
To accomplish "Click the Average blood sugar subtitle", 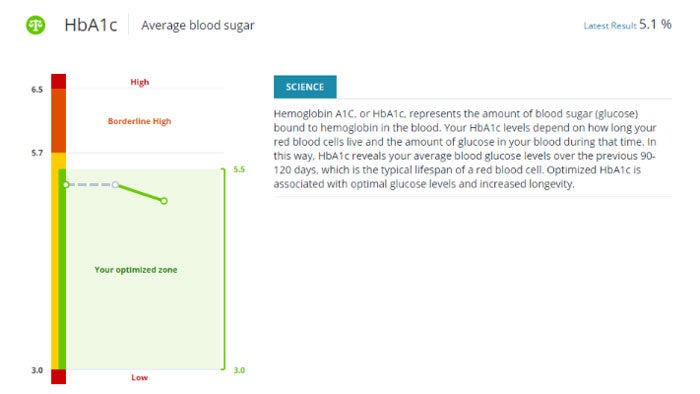I will click(198, 25).
